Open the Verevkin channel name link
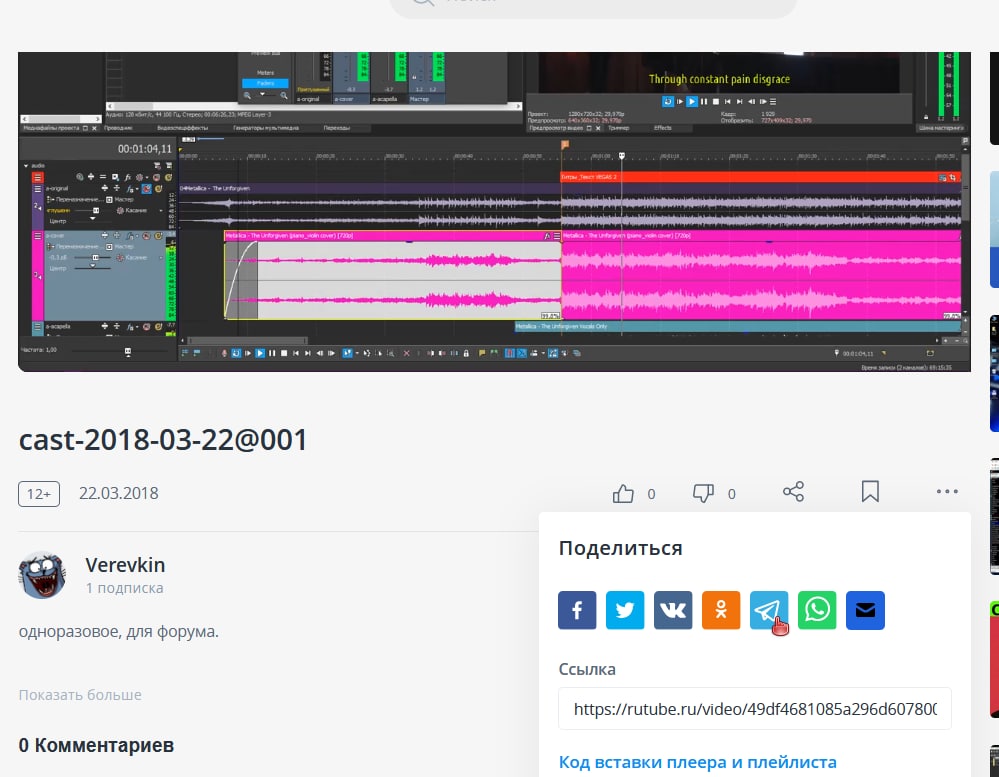This screenshot has width=999, height=777. [x=126, y=565]
